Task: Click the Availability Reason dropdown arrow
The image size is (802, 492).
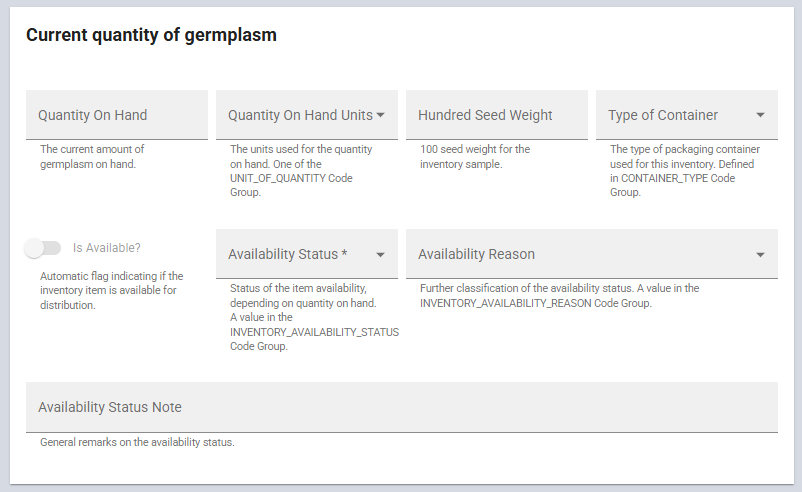Action: click(761, 255)
